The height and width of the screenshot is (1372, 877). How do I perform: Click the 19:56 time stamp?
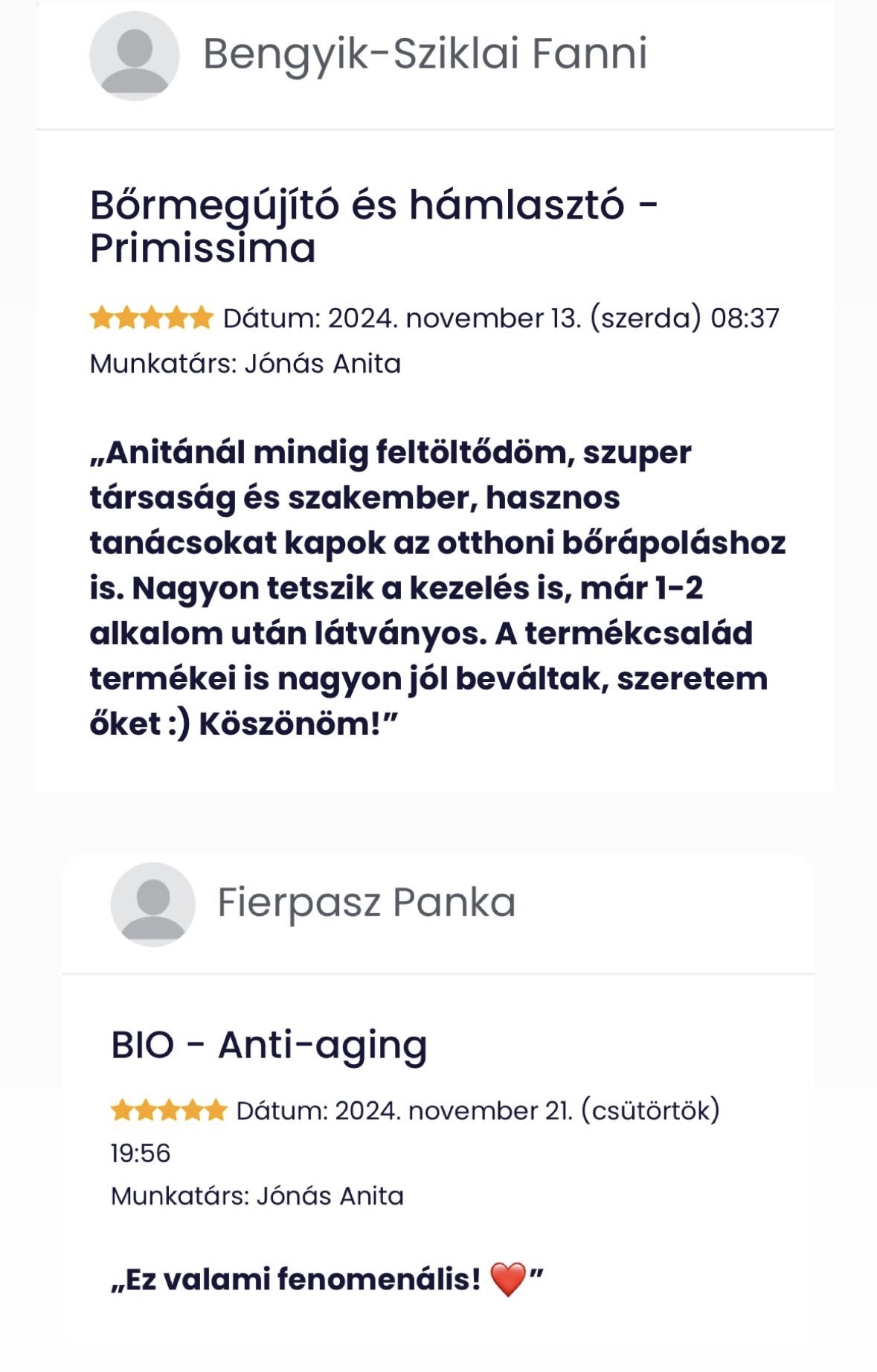click(x=141, y=1153)
